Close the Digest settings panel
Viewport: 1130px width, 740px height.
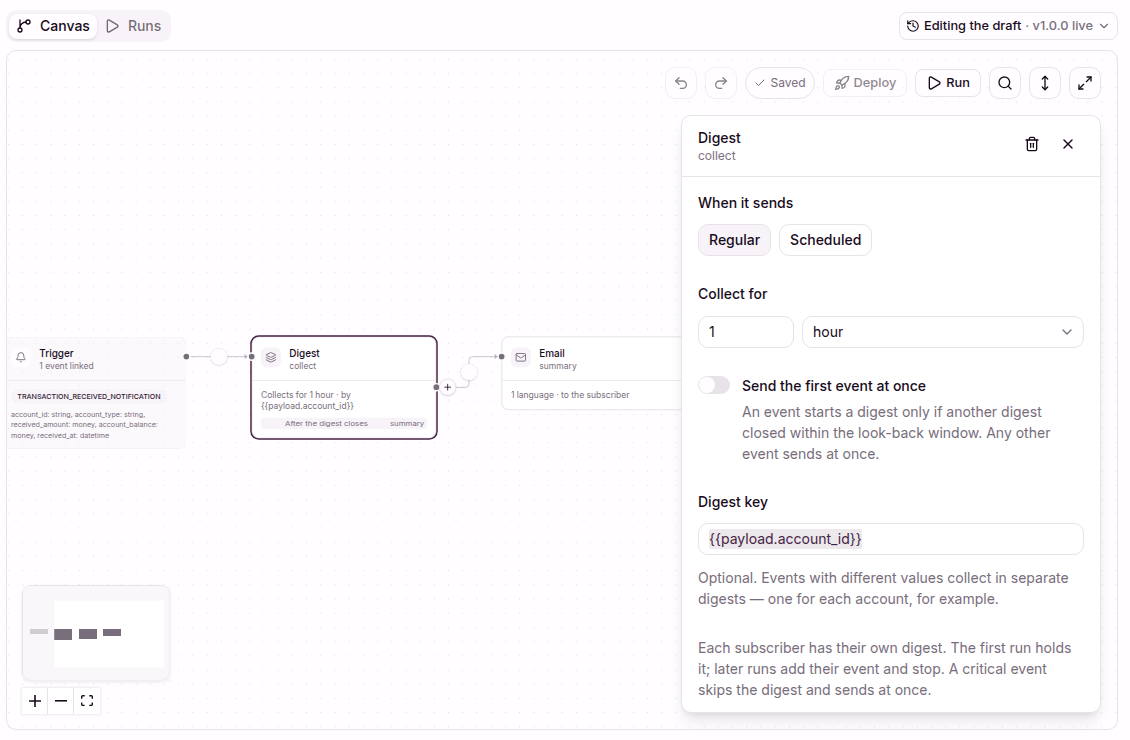click(1068, 144)
